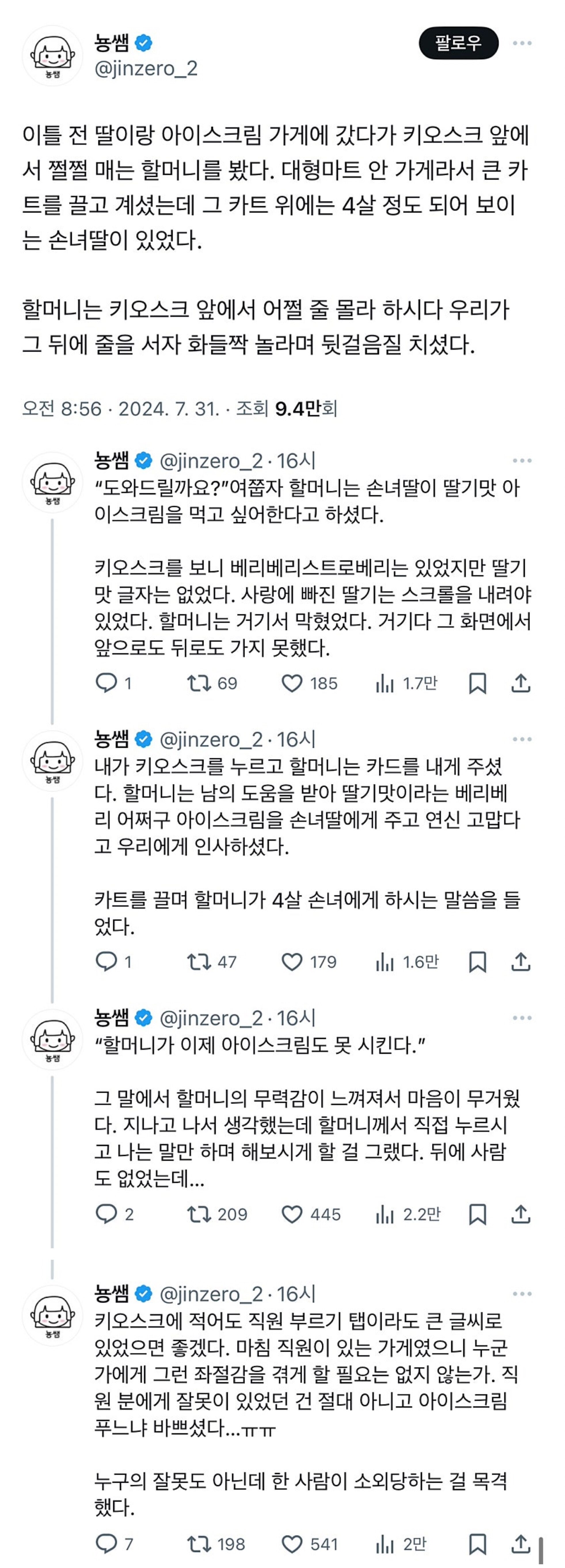View analytics showing 1.6만 views

point(407,962)
